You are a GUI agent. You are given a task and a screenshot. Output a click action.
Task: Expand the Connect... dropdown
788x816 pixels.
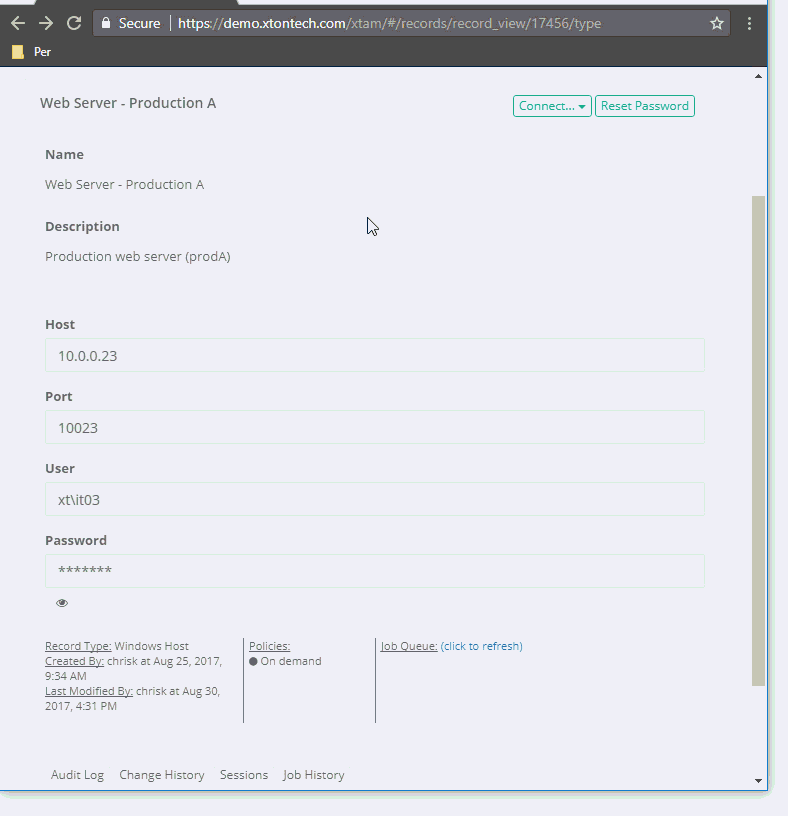(x=552, y=106)
